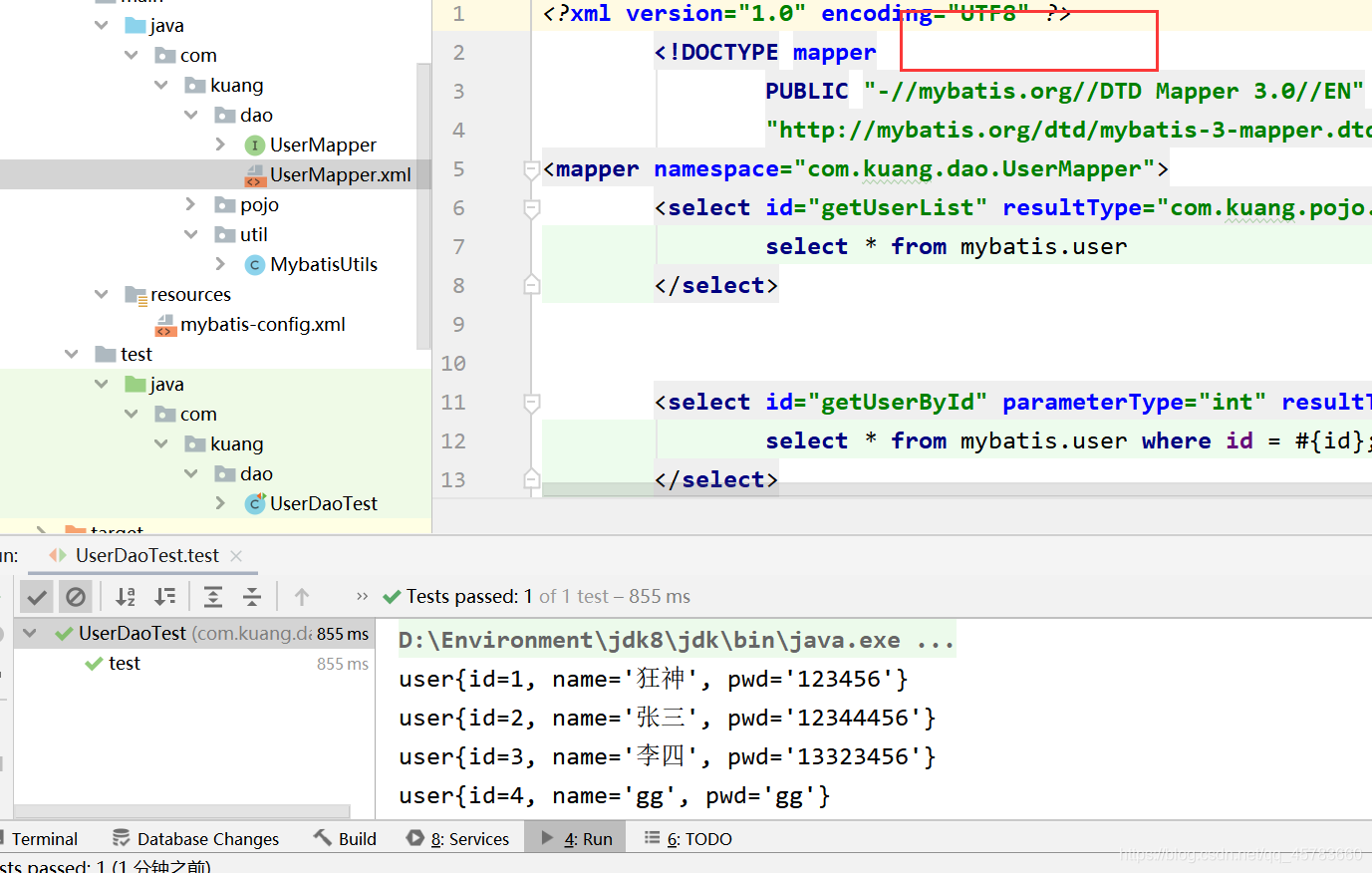
Task: Click the UserDaoTest class icon in project tree
Action: tap(254, 504)
